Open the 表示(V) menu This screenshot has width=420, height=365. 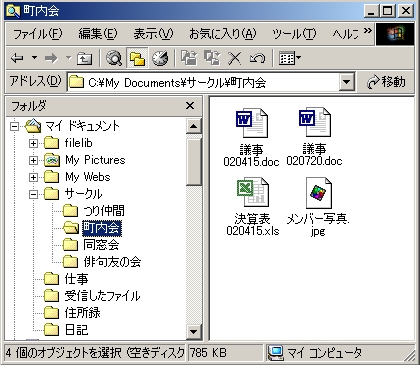(x=154, y=34)
